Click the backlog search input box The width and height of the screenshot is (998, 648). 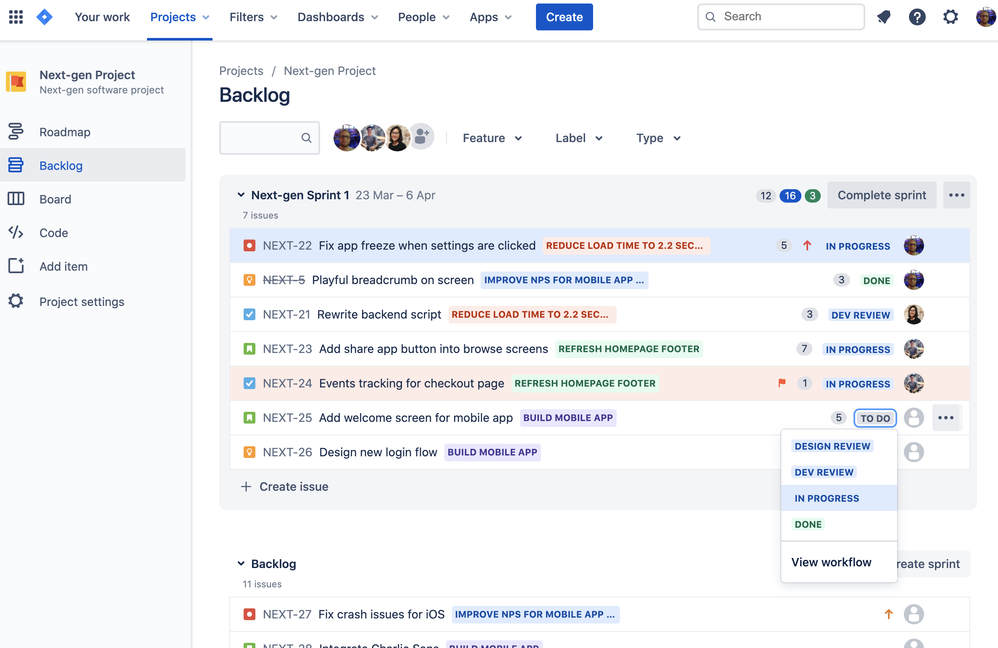(x=269, y=137)
